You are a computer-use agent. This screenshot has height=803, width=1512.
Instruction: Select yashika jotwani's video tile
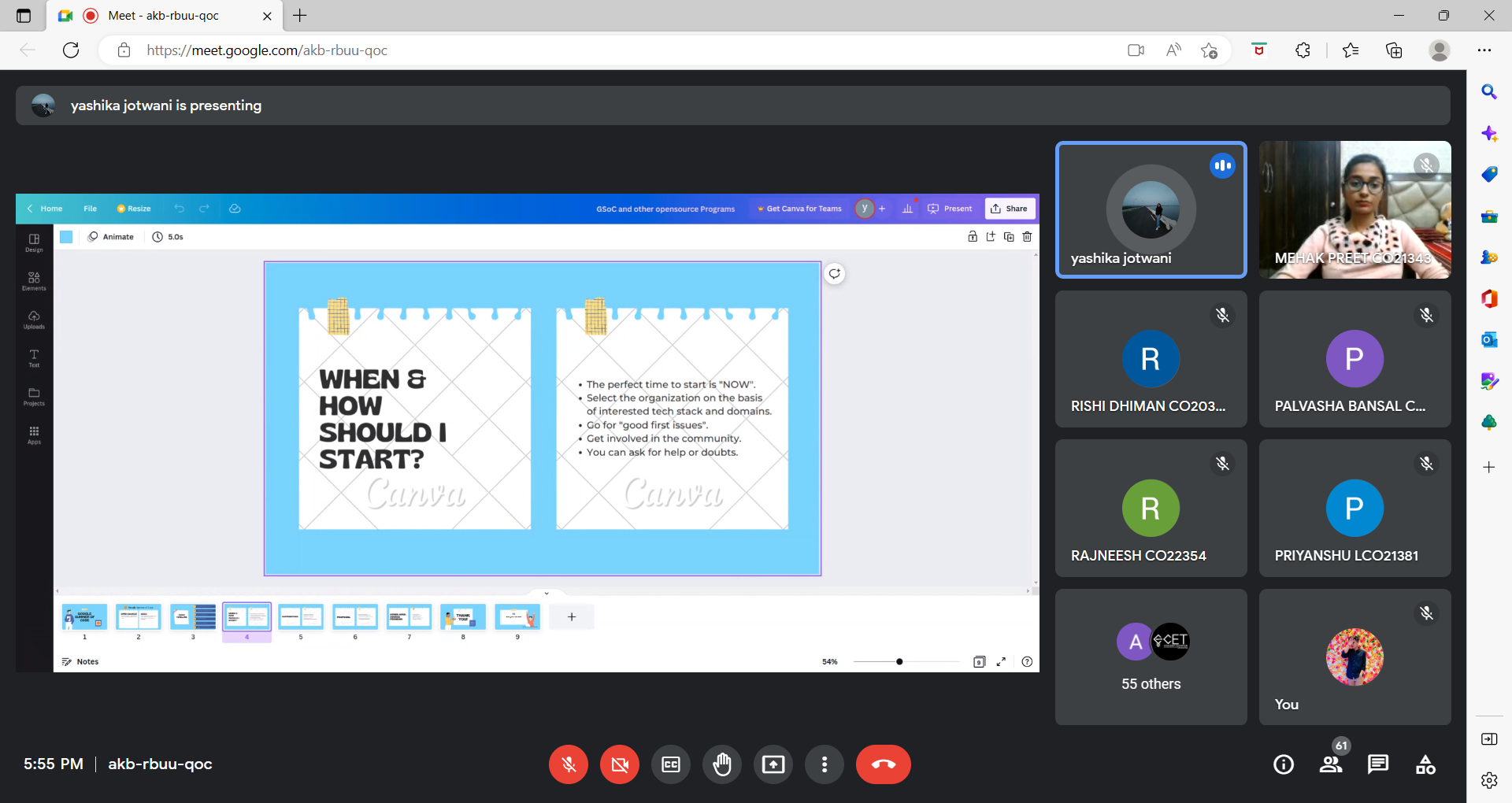(1151, 209)
